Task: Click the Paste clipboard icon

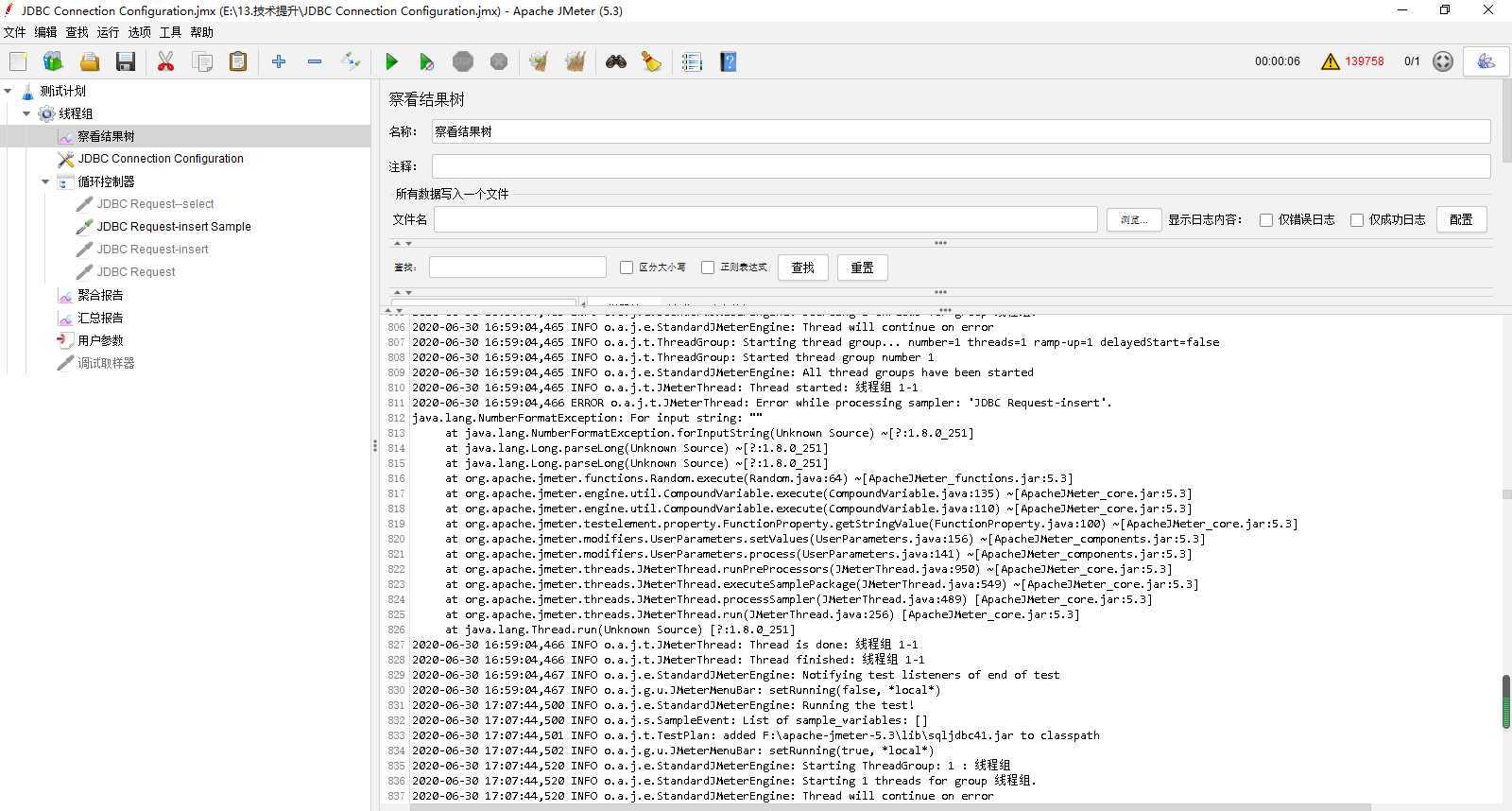Action: point(238,61)
